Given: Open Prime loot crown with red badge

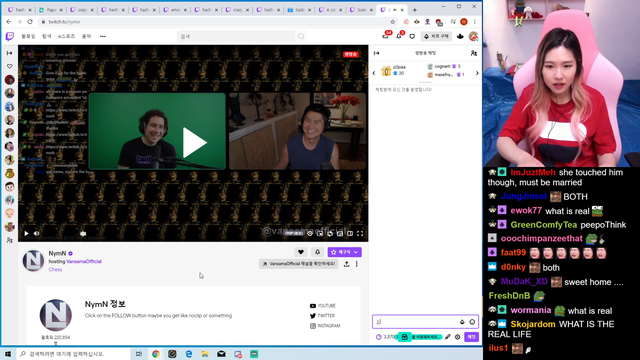Looking at the screenshot, I should (x=386, y=36).
